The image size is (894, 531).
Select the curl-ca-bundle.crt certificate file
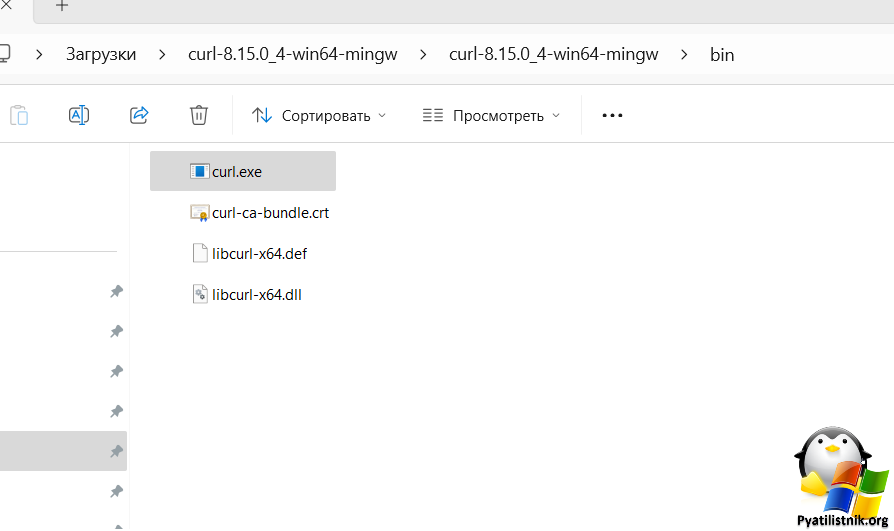[x=259, y=213]
